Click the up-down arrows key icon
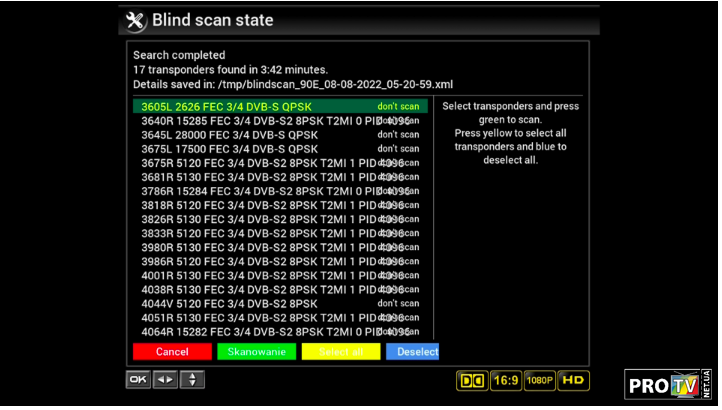722x410 pixels. (192, 380)
